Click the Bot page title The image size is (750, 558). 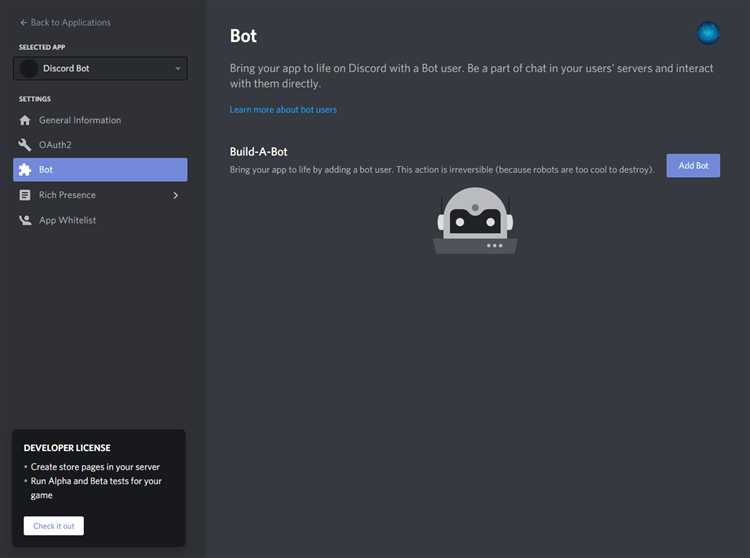[243, 36]
